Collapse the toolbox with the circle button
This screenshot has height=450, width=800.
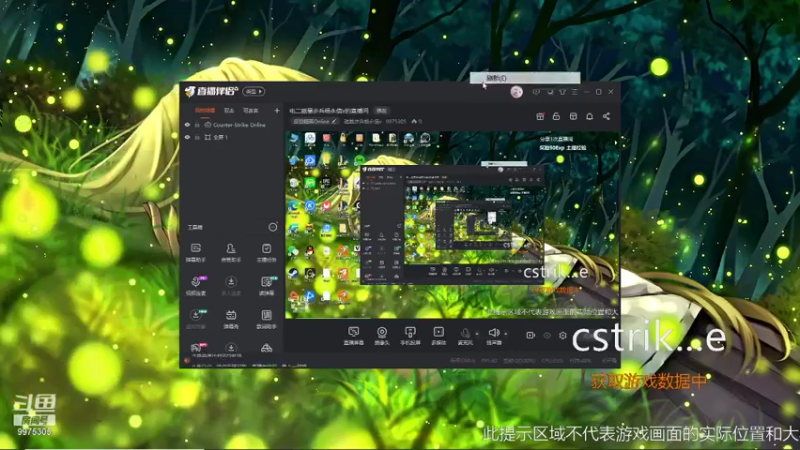click(x=273, y=227)
